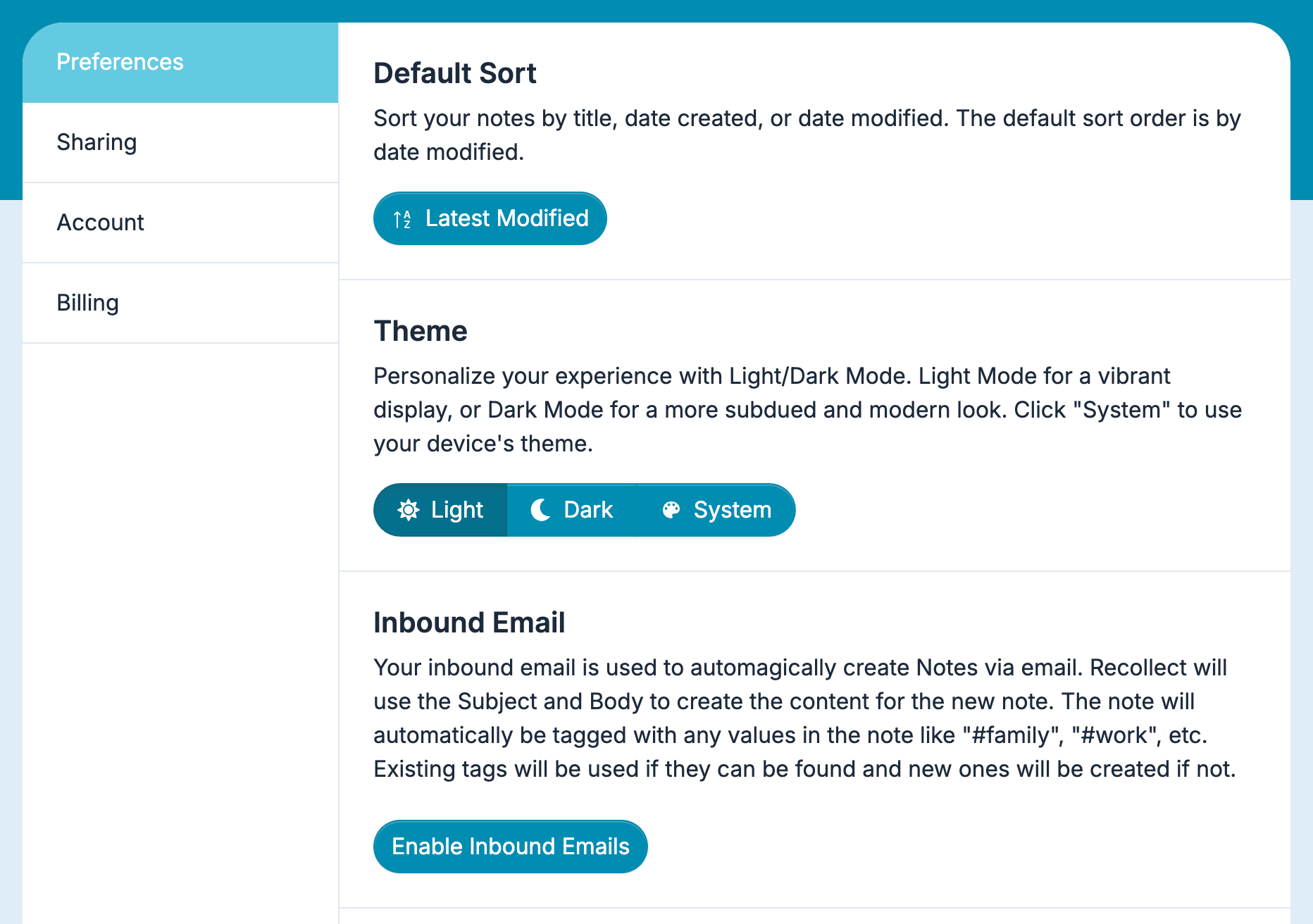The width and height of the screenshot is (1313, 924).
Task: Click the sun symbol in the theme switcher
Action: (409, 509)
